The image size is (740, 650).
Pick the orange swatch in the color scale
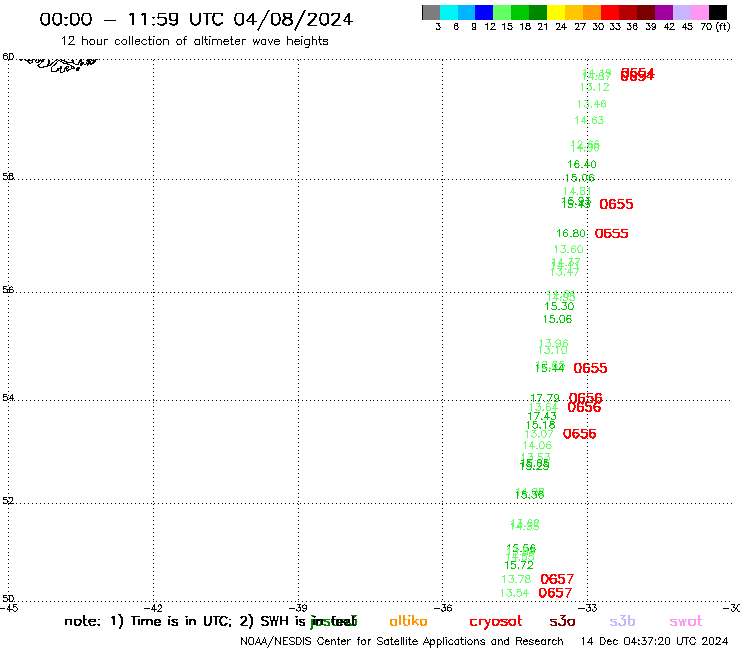[x=592, y=12]
